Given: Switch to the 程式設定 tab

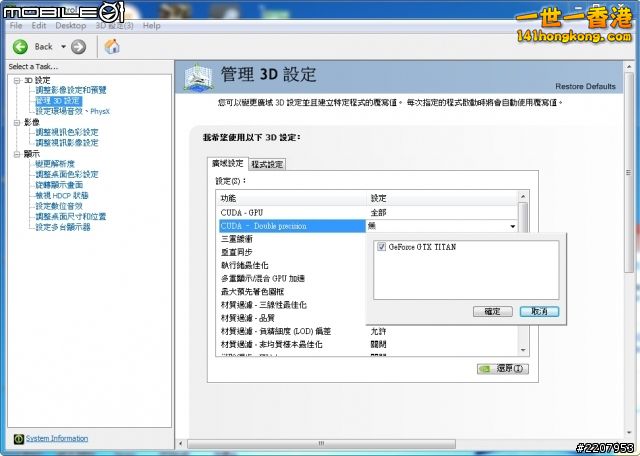Looking at the screenshot, I should pos(267,164).
